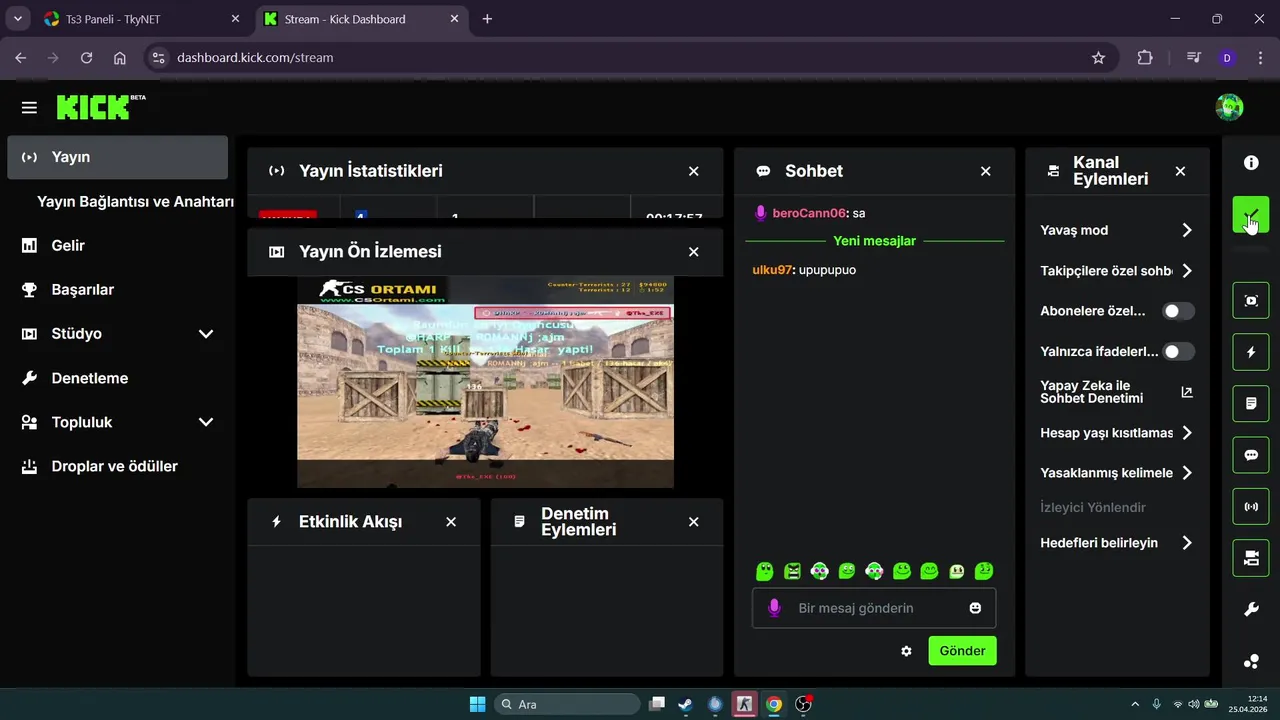1280x720 pixels.
Task: Open the hamburger navigation menu
Action: point(29,107)
